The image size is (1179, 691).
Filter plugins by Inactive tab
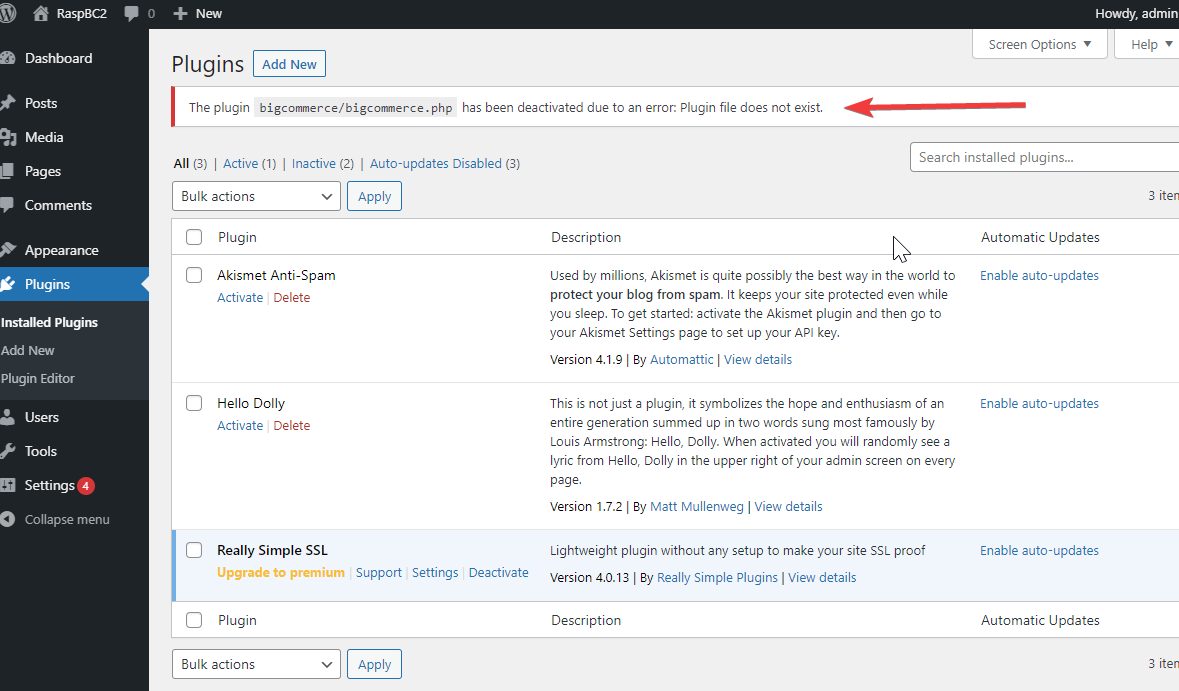[x=313, y=163]
